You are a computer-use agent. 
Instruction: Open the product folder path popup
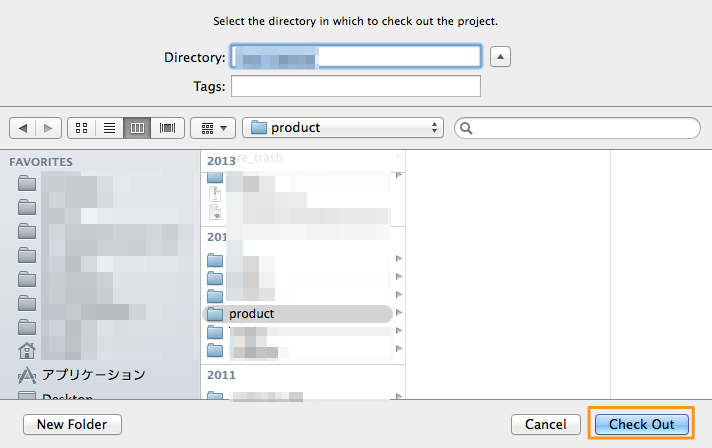tap(343, 128)
